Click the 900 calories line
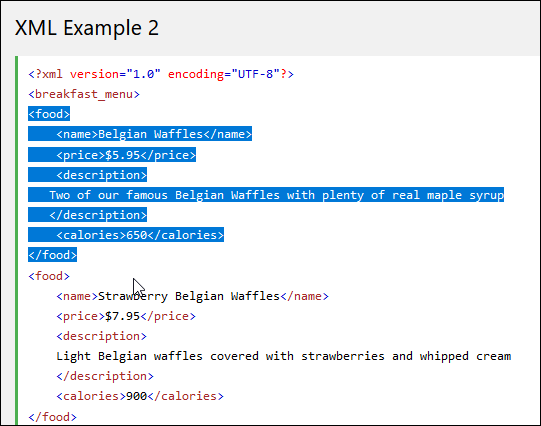Image resolution: width=541 pixels, height=426 pixels. coord(140,396)
